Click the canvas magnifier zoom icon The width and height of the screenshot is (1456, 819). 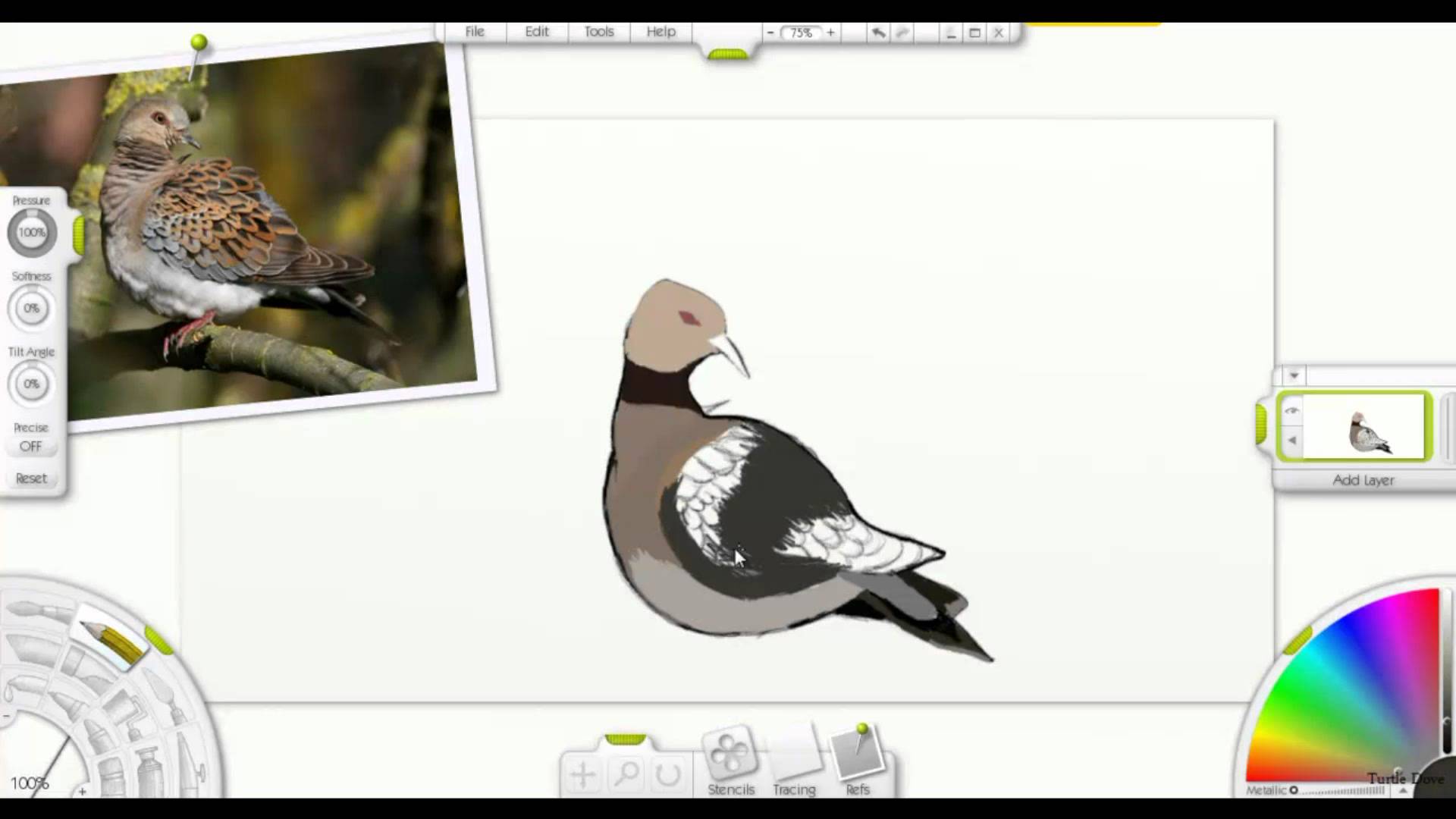[626, 774]
